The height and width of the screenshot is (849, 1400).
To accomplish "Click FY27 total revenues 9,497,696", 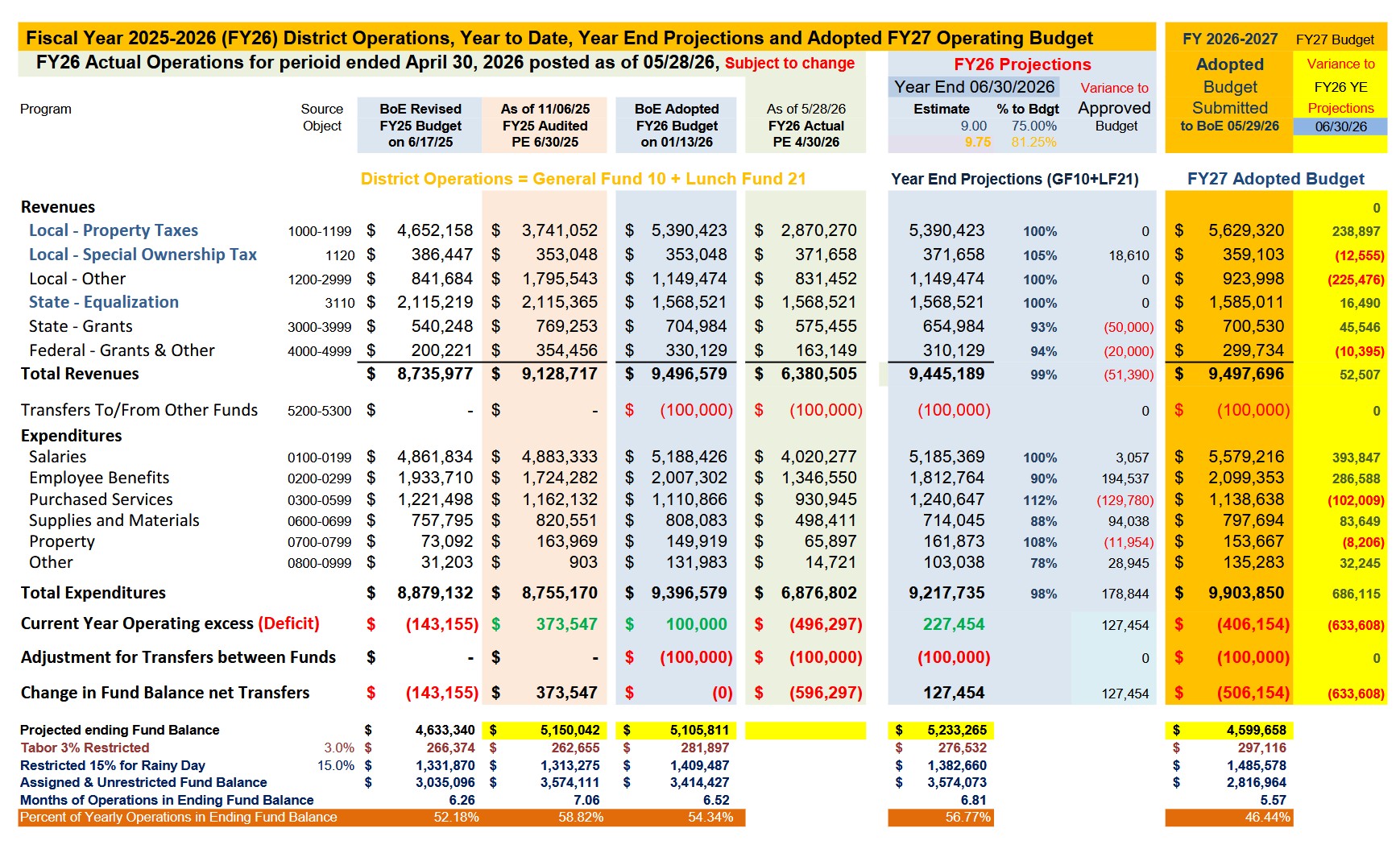I will click(x=1246, y=374).
